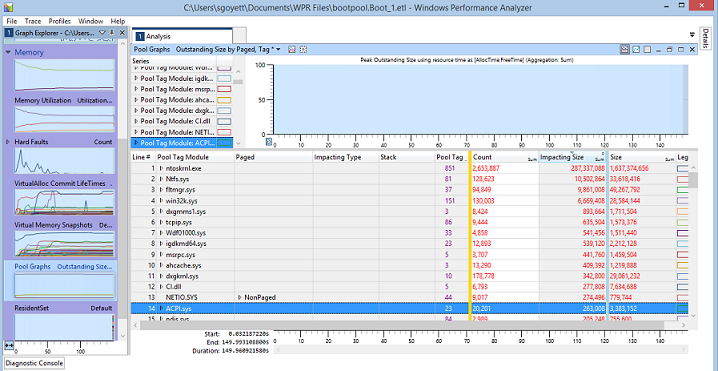Click igdk series legend color swatch
718x371 pixels.
(x=224, y=78)
